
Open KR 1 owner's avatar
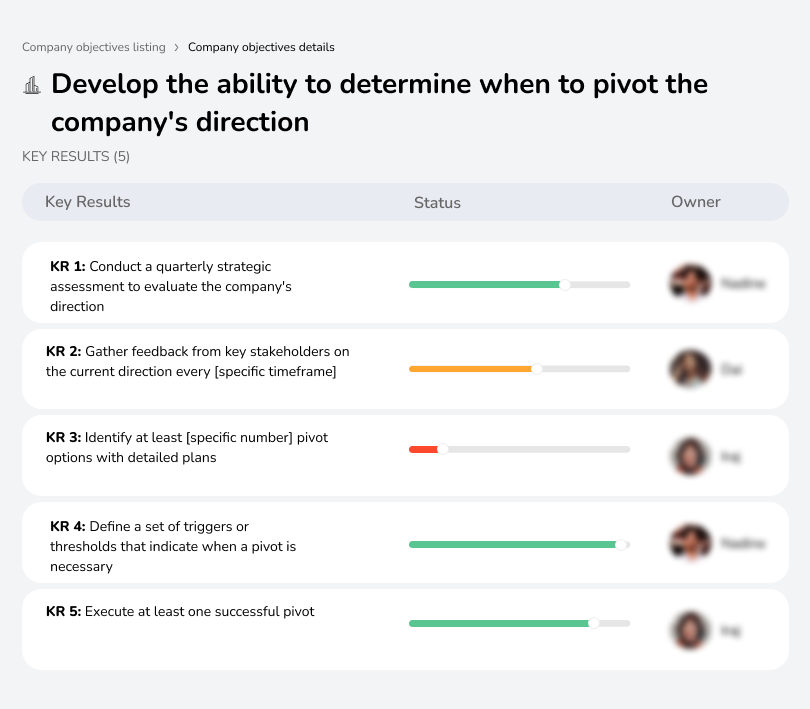tap(690, 282)
